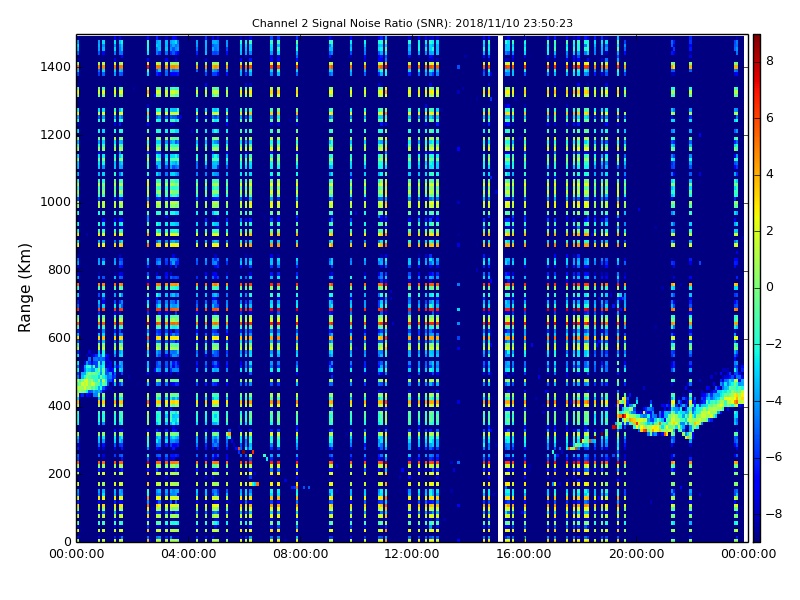
Task: Click the 00:00:00 label at the right end of the time axis
Action: point(748,554)
